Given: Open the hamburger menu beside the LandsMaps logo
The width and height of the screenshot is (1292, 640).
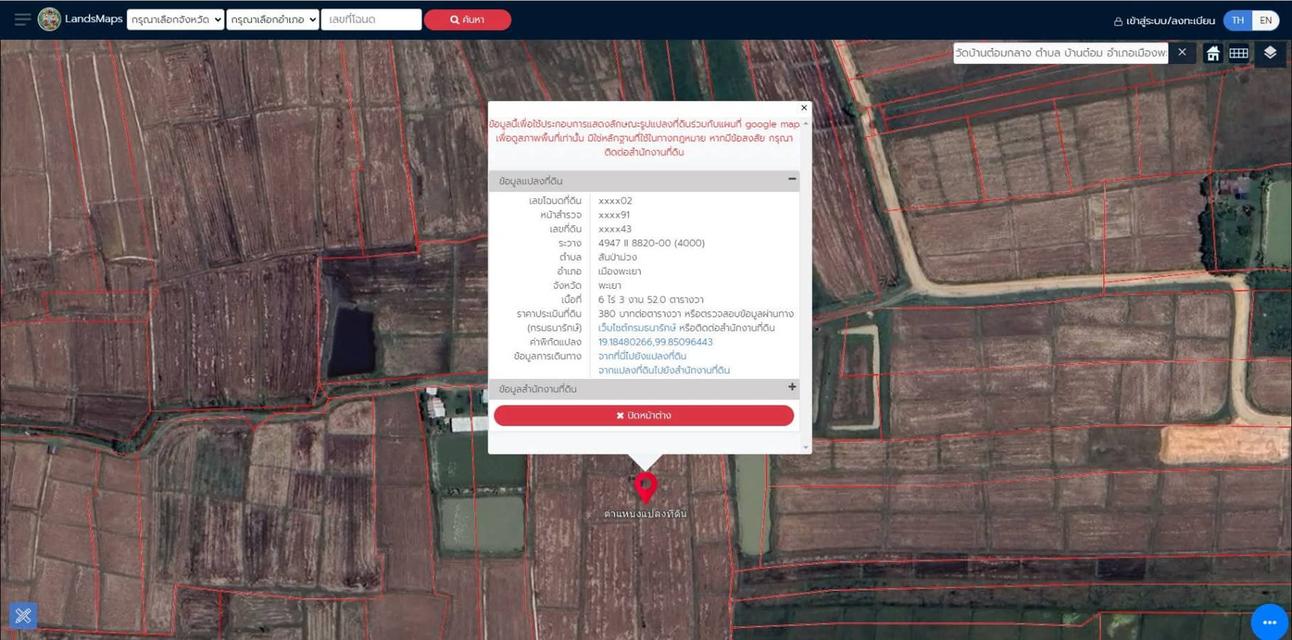Looking at the screenshot, I should coord(22,20).
